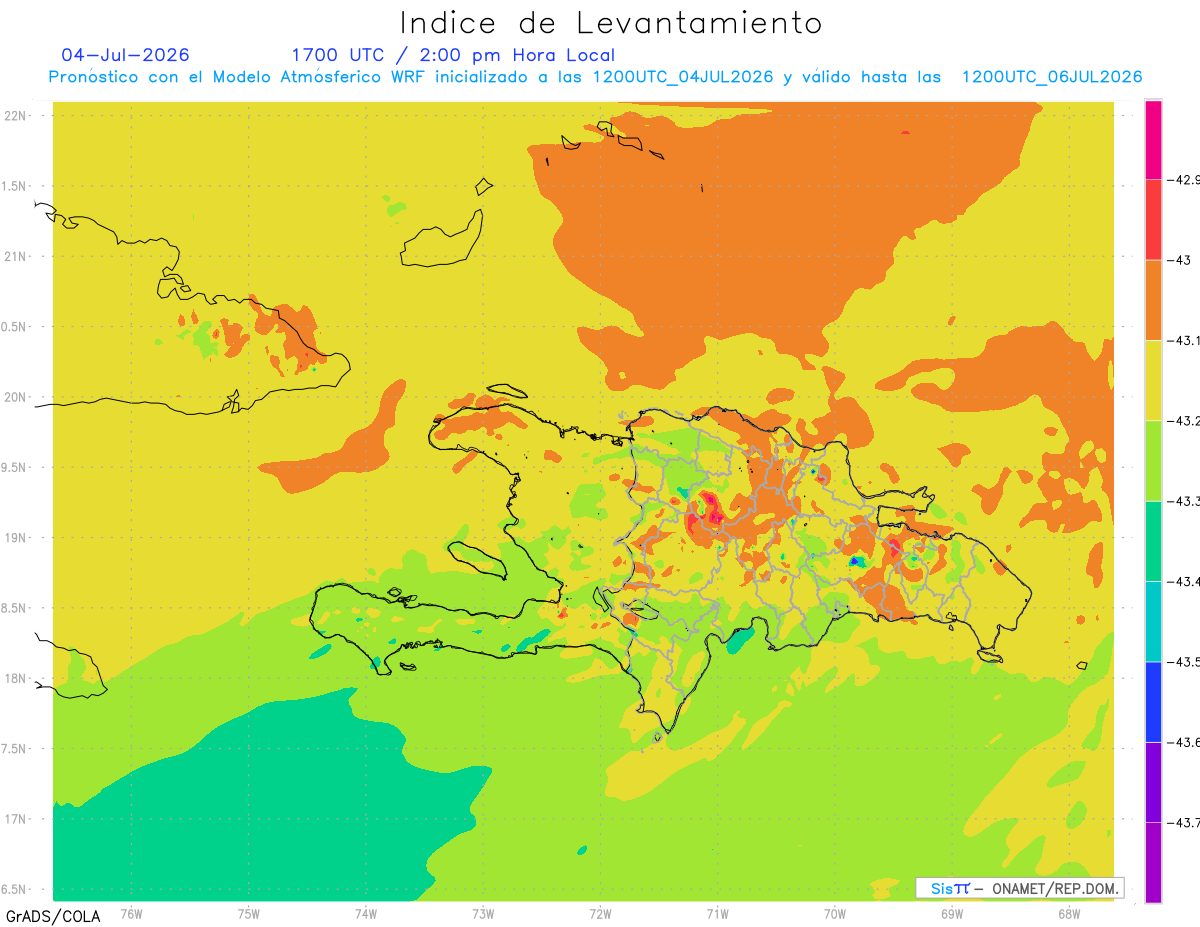Click the "20N" latitude label

coord(15,397)
